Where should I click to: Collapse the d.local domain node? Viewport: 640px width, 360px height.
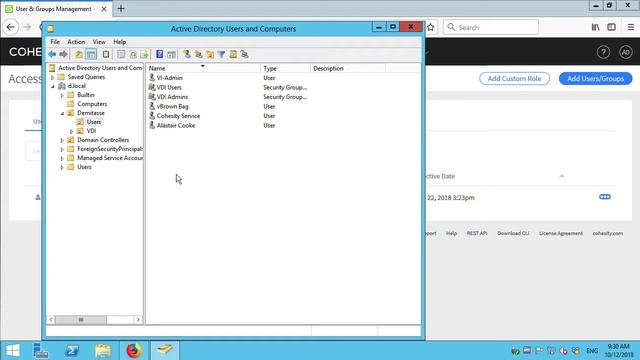[52, 86]
